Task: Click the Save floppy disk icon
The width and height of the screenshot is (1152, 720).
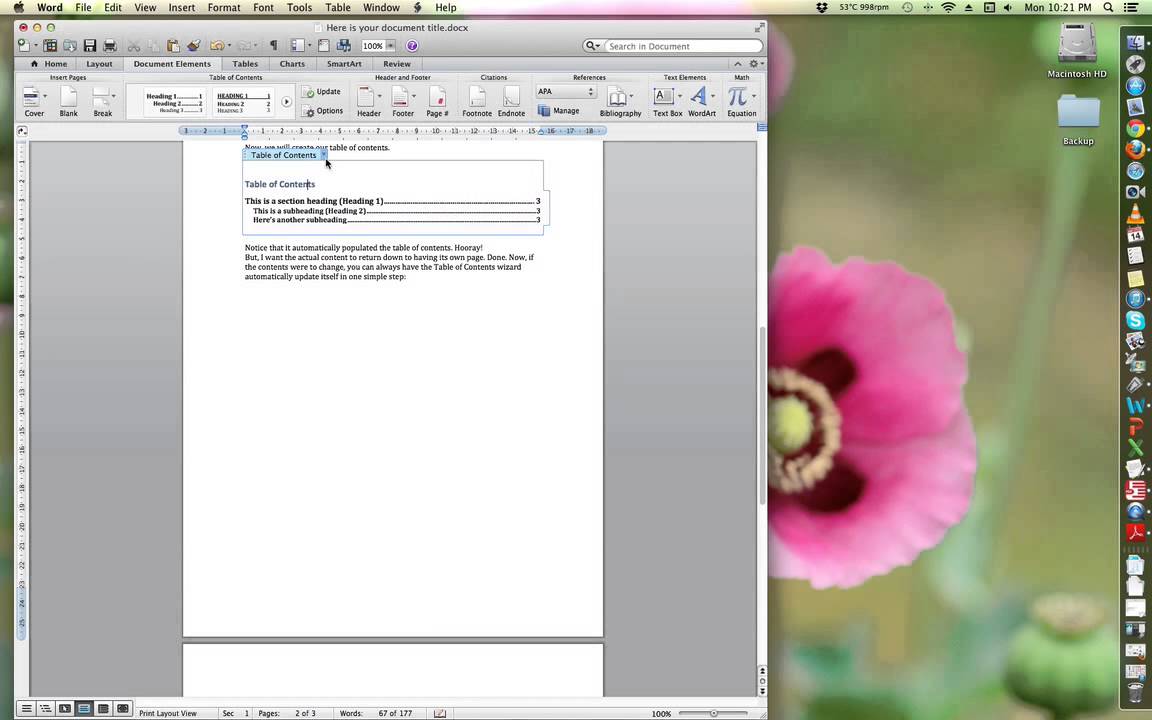Action: click(90, 46)
